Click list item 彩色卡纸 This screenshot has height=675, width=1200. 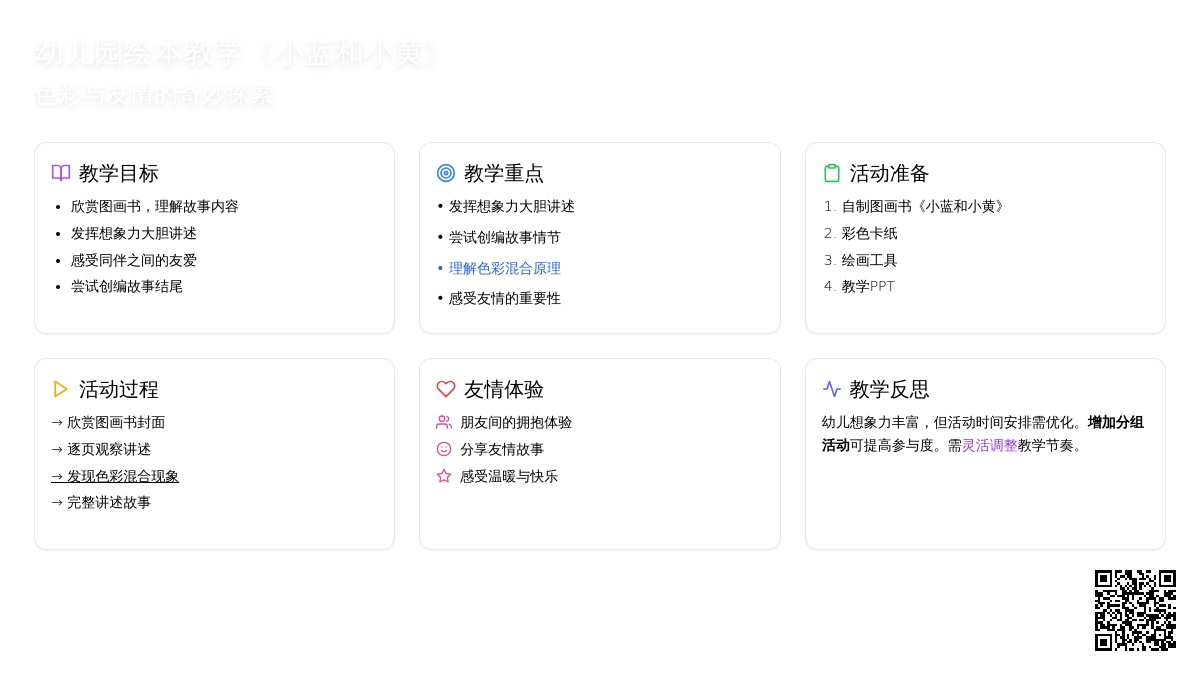pyautogui.click(x=870, y=233)
